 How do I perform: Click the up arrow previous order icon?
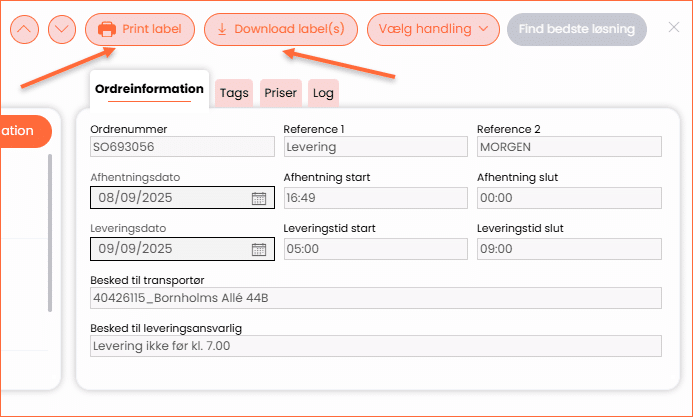26,29
